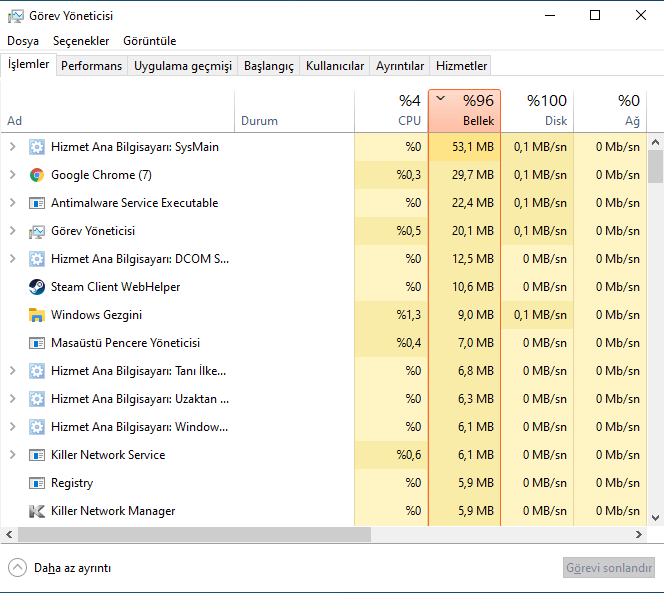664x593 pixels.
Task: Click the Görev Yöneticisi process icon
Action: point(37,231)
